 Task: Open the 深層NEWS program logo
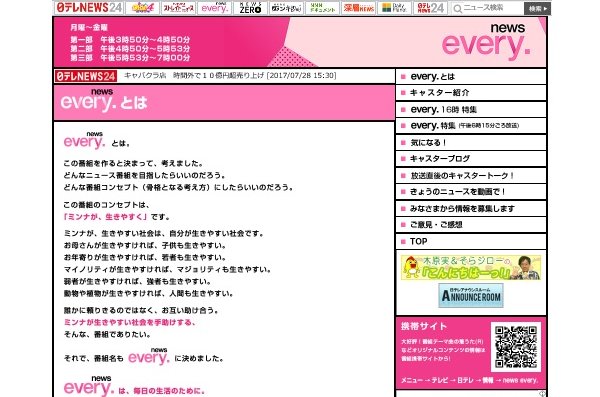point(358,8)
